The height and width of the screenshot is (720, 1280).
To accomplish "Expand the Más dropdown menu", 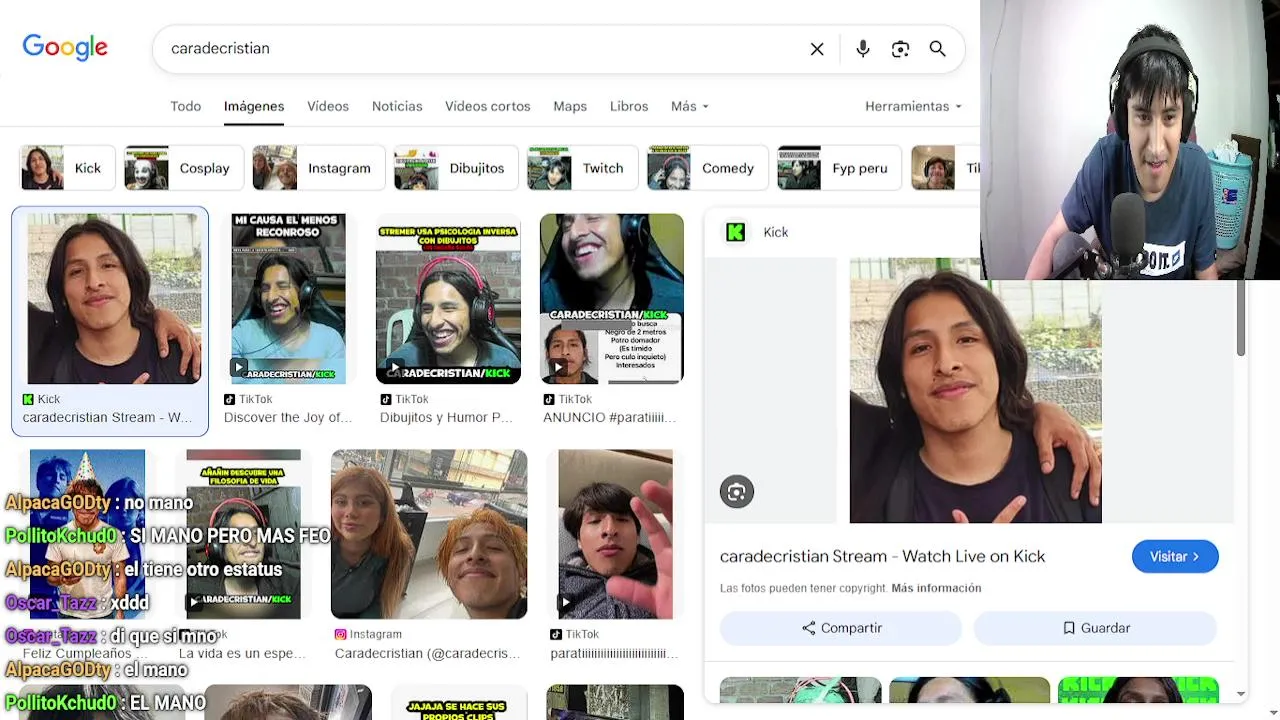I will [689, 106].
